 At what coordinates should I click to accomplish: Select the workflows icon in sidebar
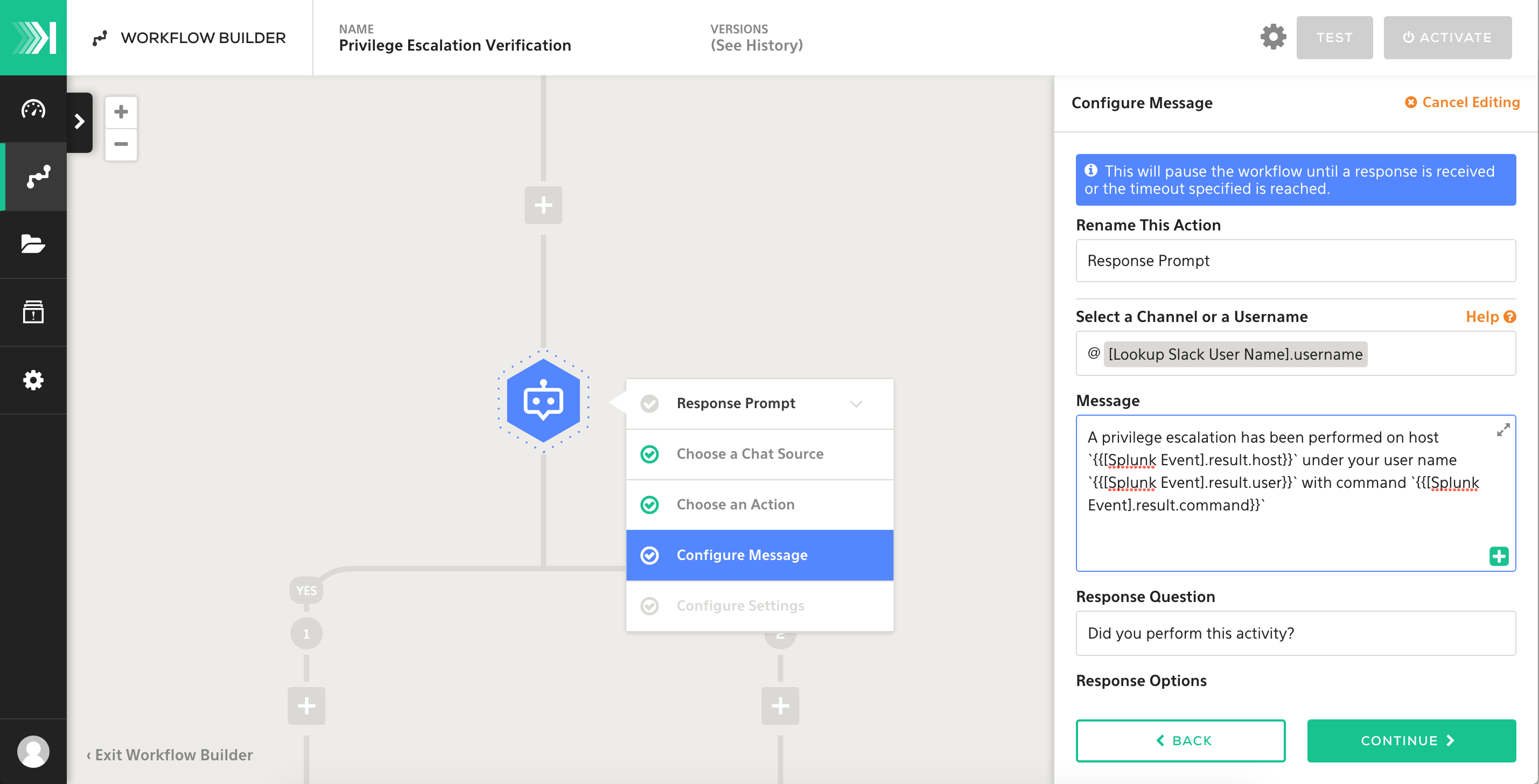coord(37,177)
